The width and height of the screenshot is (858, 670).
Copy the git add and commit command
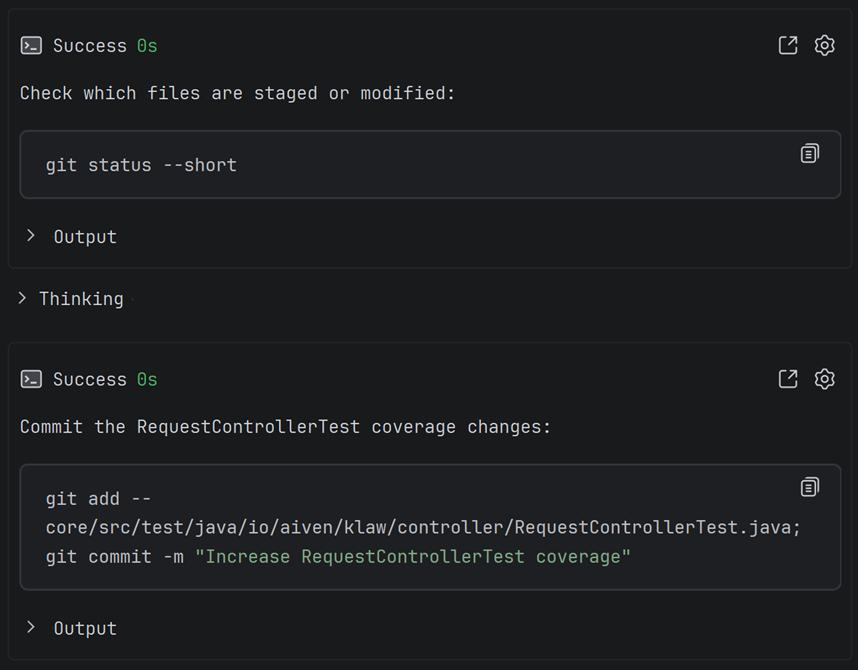pos(810,487)
